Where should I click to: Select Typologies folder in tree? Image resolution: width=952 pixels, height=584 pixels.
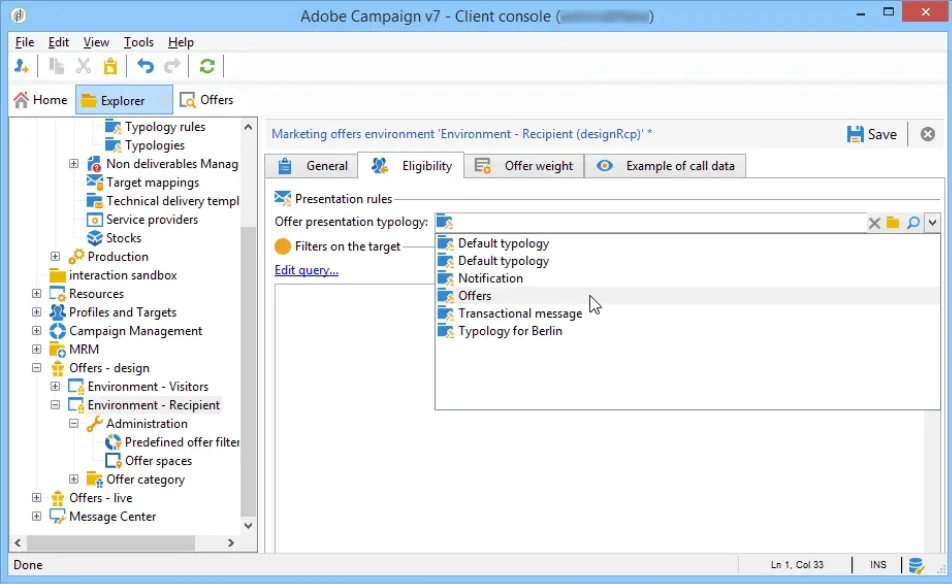click(154, 146)
